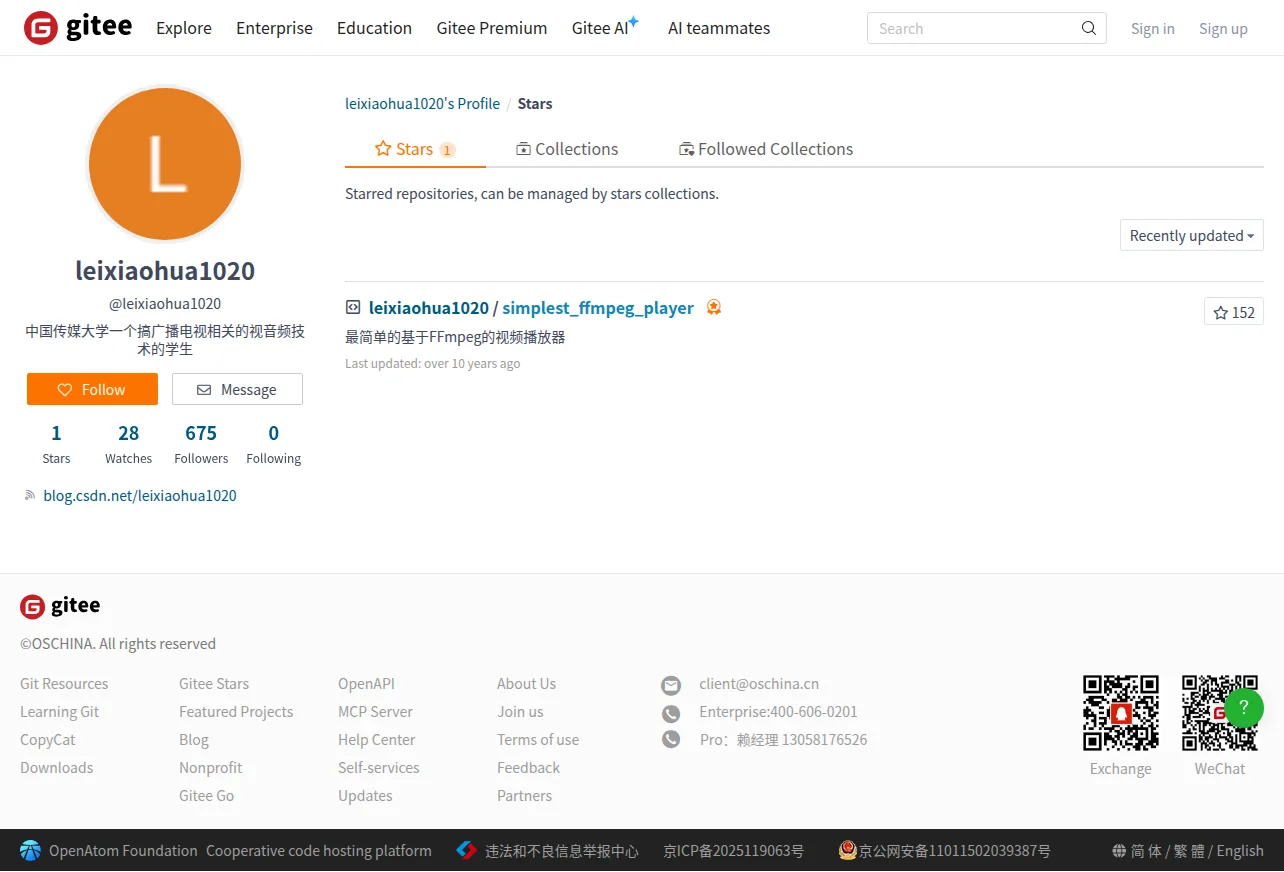Follow user leixiaohua1020
This screenshot has width=1284, height=872.
coord(92,389)
